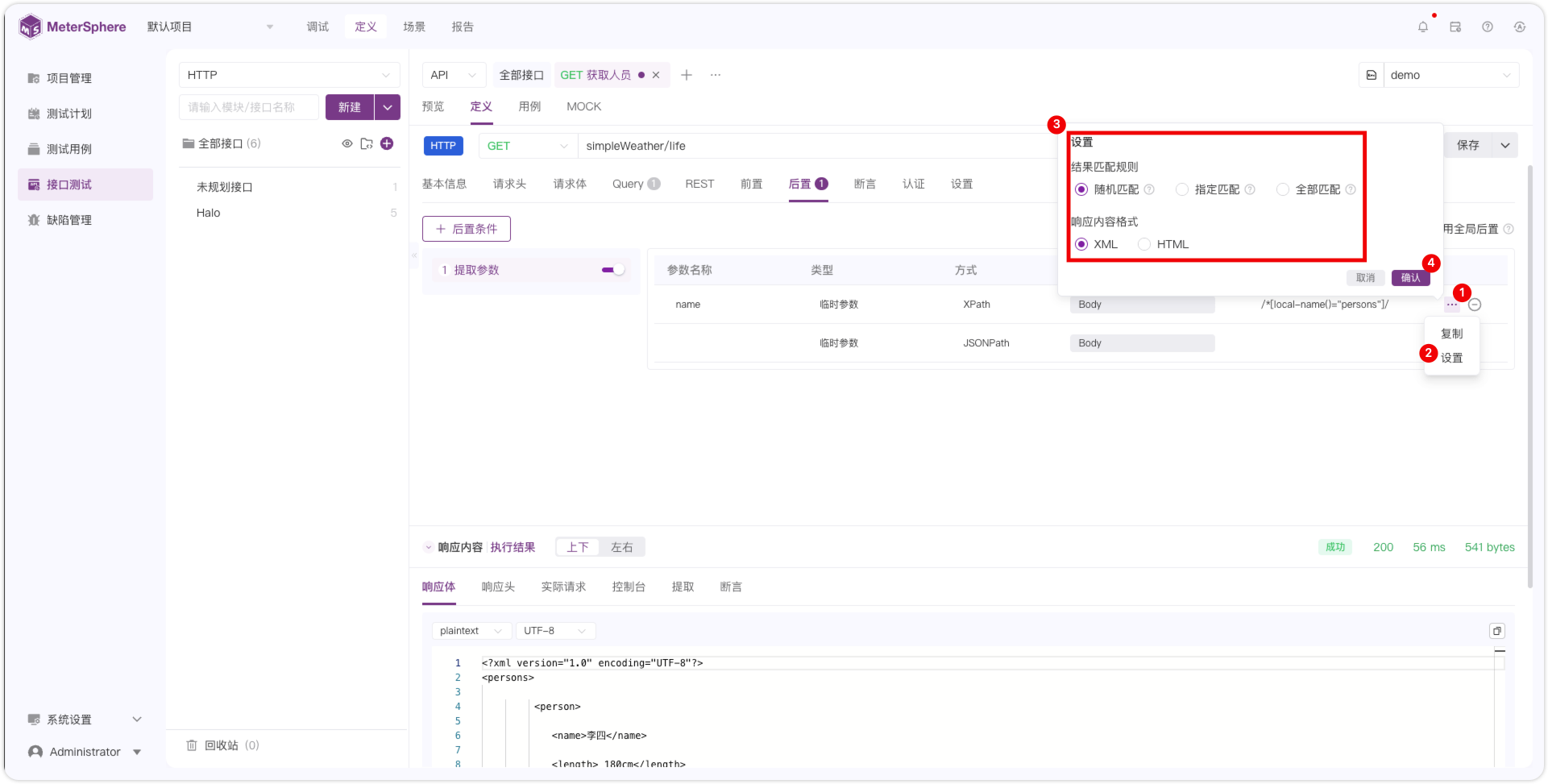Open 项目管理 in the sidebar
Image resolution: width=1548 pixels, height=784 pixels.
click(x=85, y=78)
